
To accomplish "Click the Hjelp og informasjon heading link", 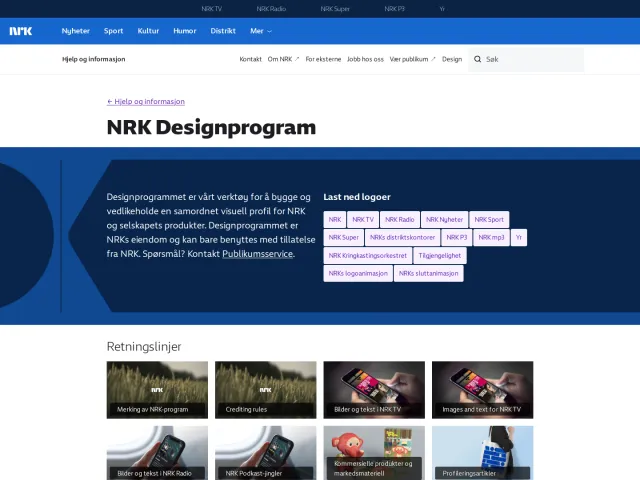I will [93, 59].
